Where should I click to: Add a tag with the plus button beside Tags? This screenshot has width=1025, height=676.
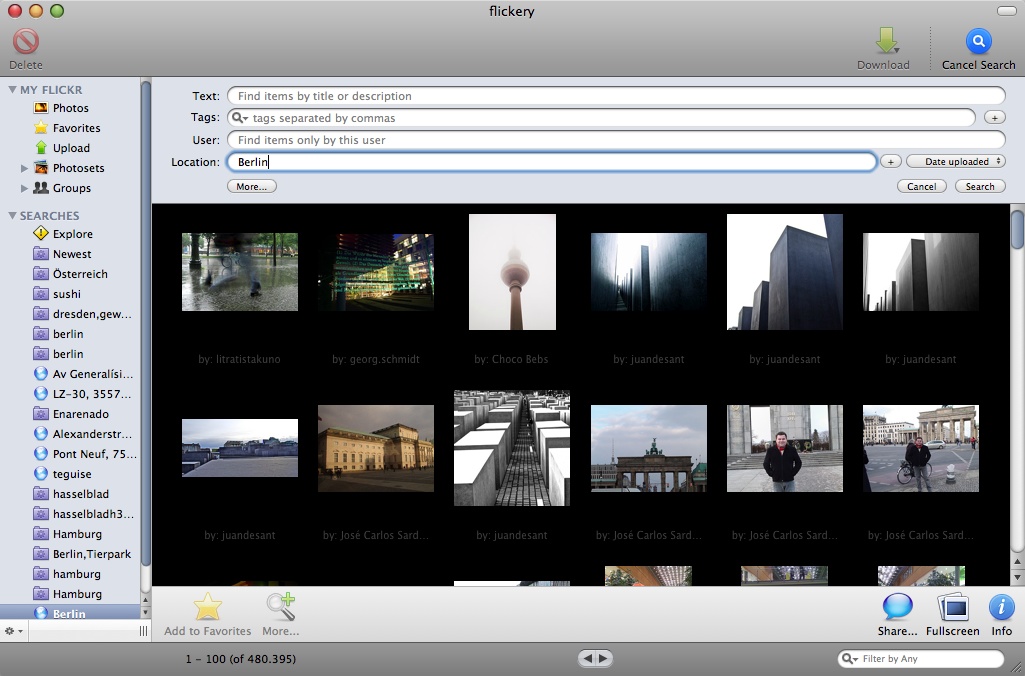click(x=994, y=117)
